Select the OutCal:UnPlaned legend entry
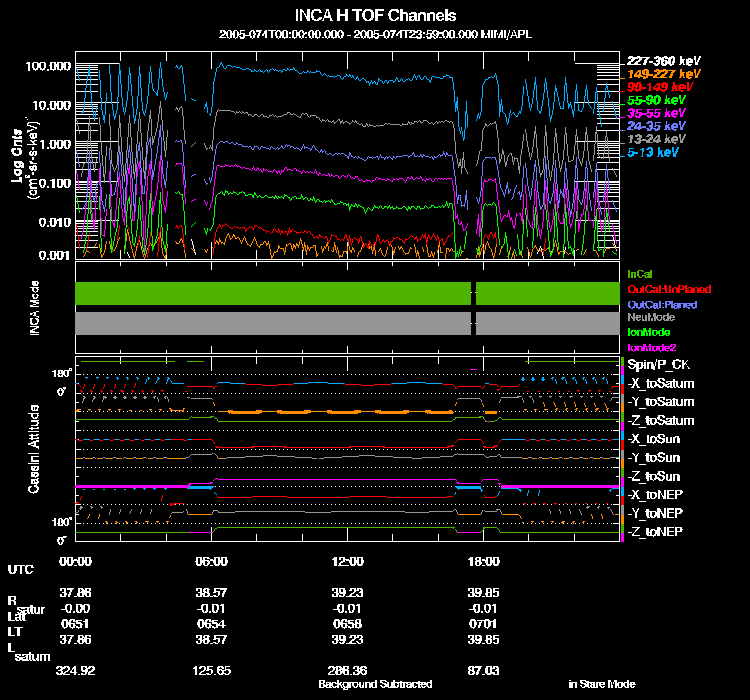This screenshot has width=750, height=700. point(669,289)
